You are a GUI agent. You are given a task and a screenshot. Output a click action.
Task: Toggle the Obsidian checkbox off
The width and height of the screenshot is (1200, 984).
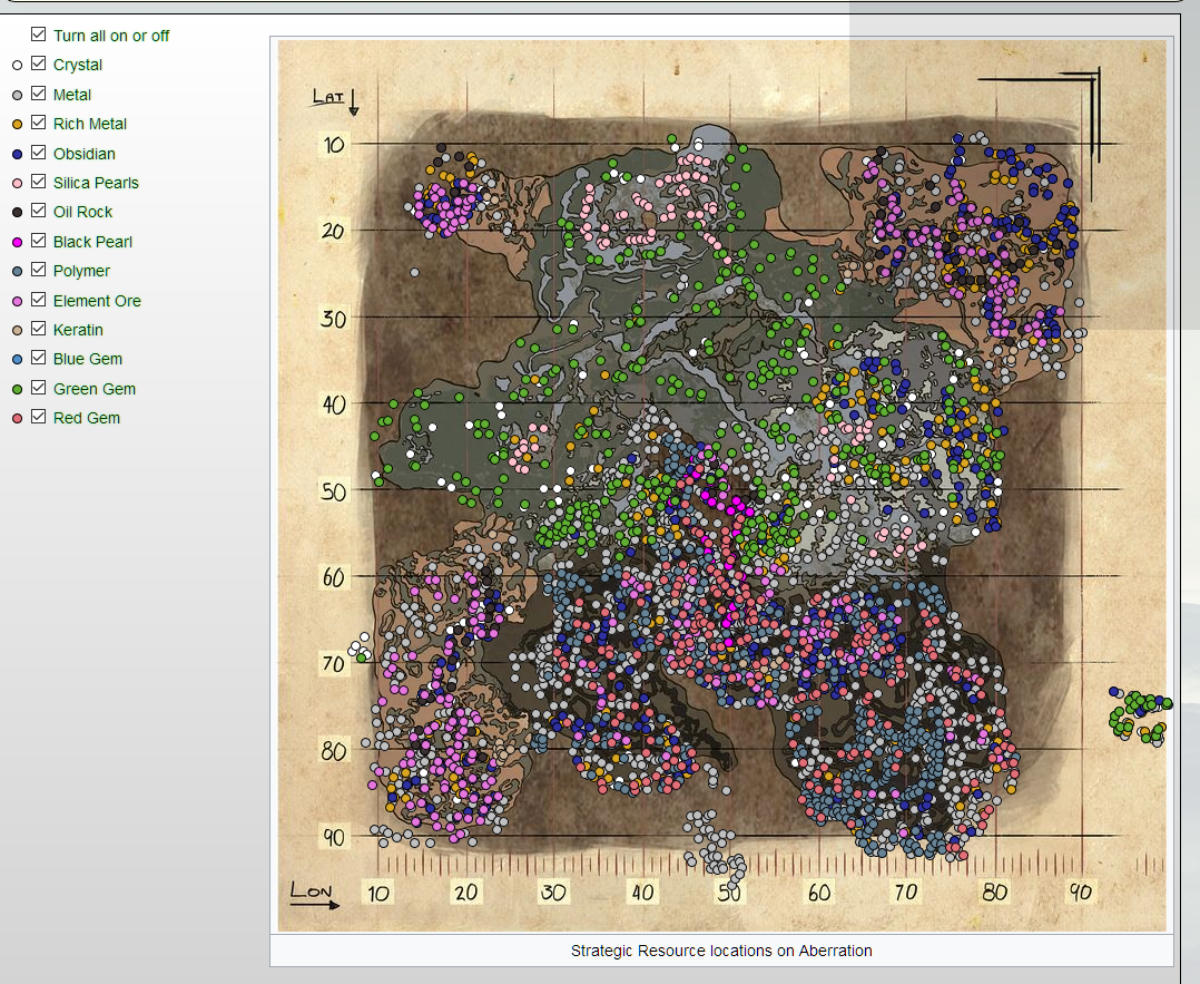(x=39, y=152)
